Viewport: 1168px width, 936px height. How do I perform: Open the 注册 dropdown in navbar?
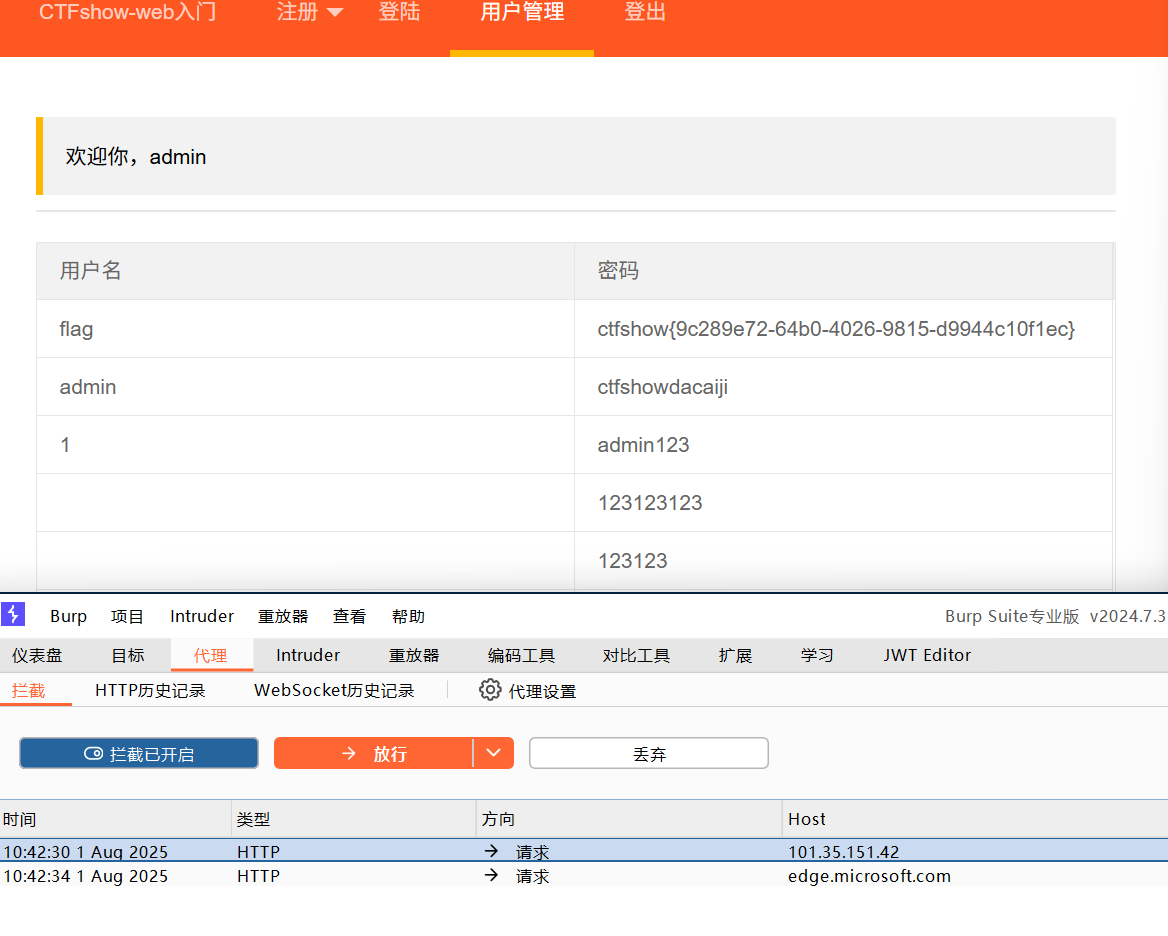coord(310,13)
